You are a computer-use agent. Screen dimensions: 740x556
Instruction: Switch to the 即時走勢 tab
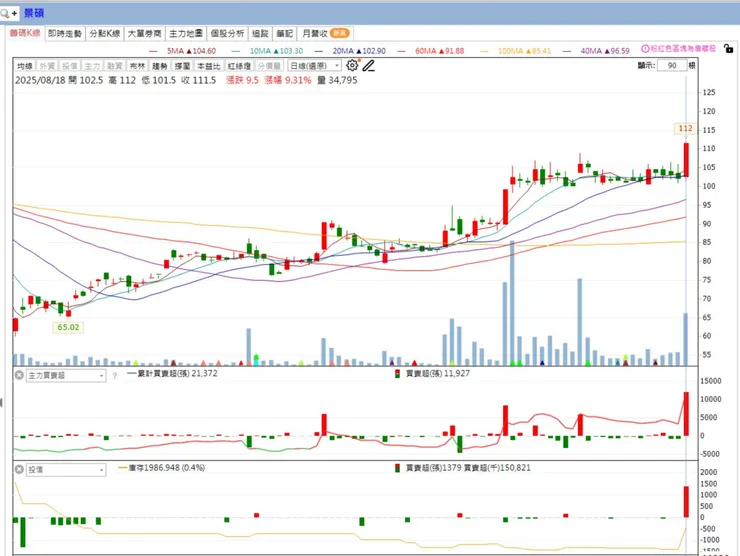pyautogui.click(x=65, y=33)
